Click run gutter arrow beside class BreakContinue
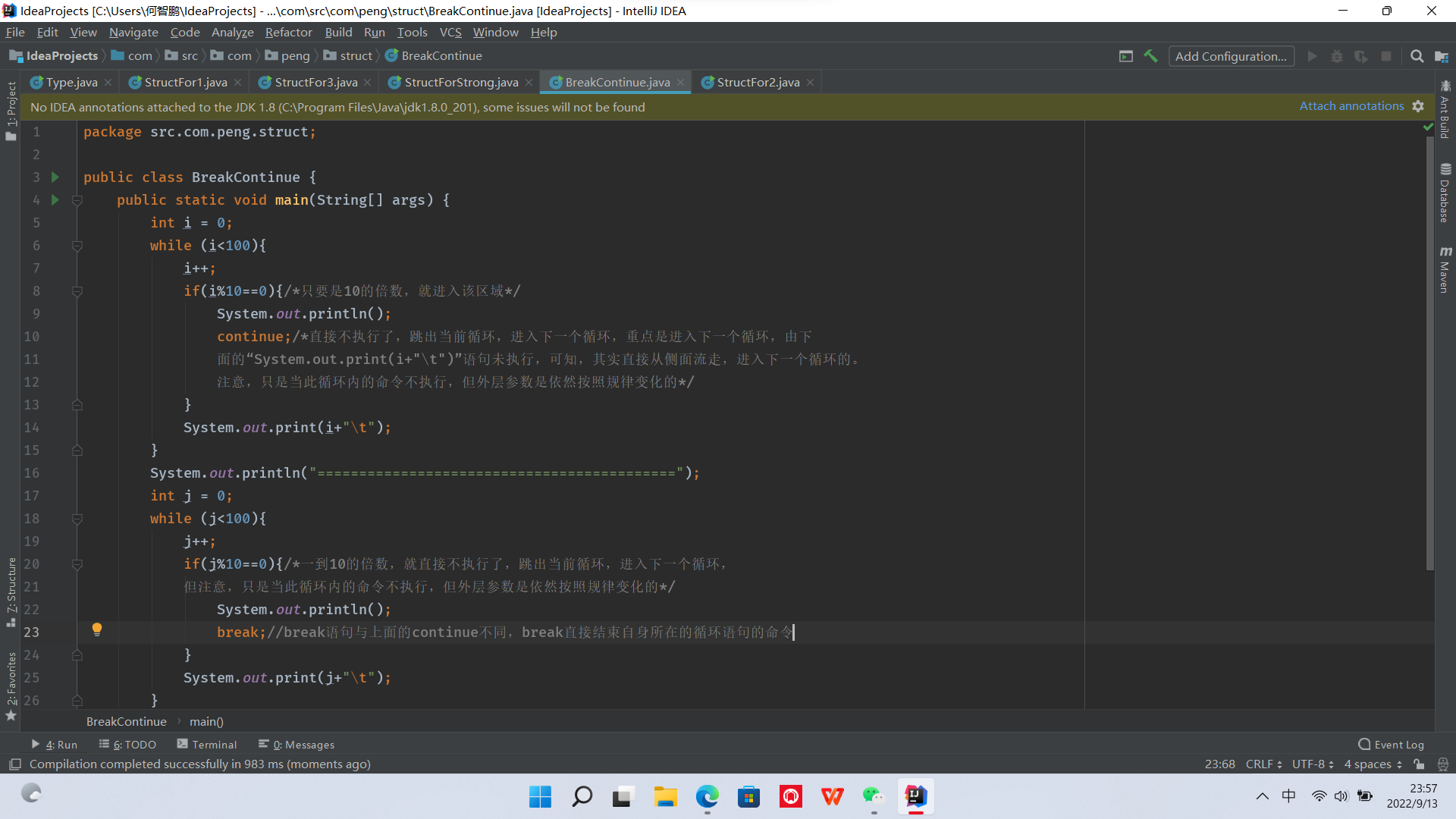Screen dimensions: 1456x819 55,177
